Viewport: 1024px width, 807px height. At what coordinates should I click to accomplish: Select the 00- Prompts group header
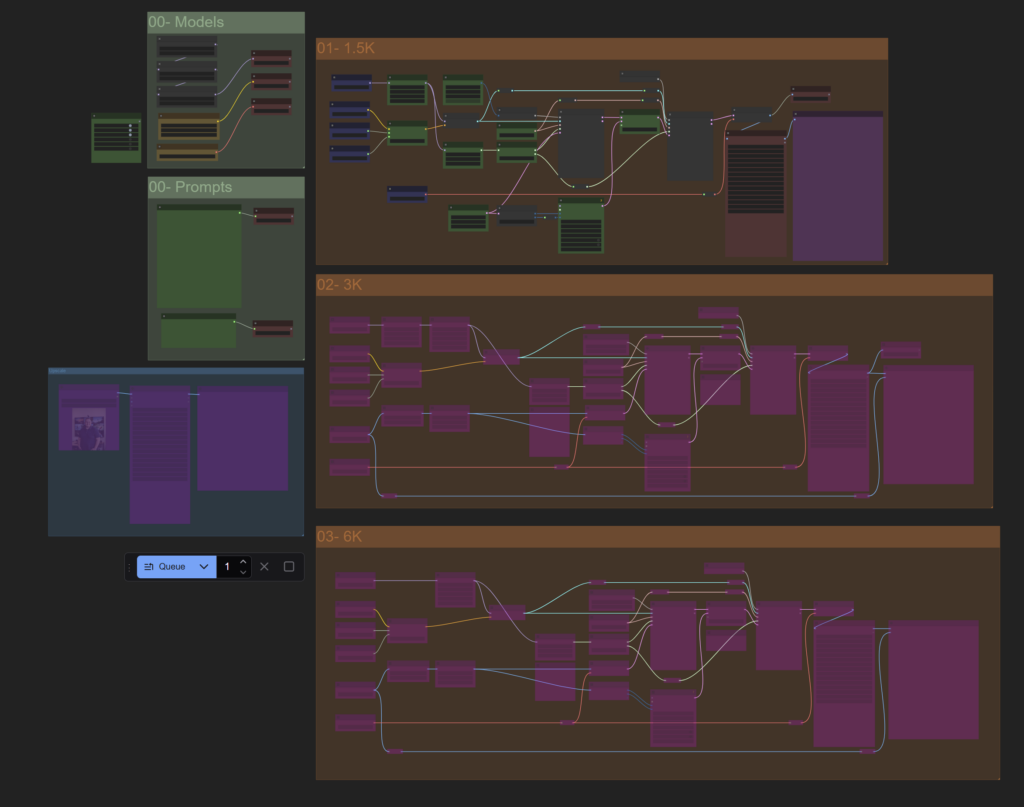190,187
